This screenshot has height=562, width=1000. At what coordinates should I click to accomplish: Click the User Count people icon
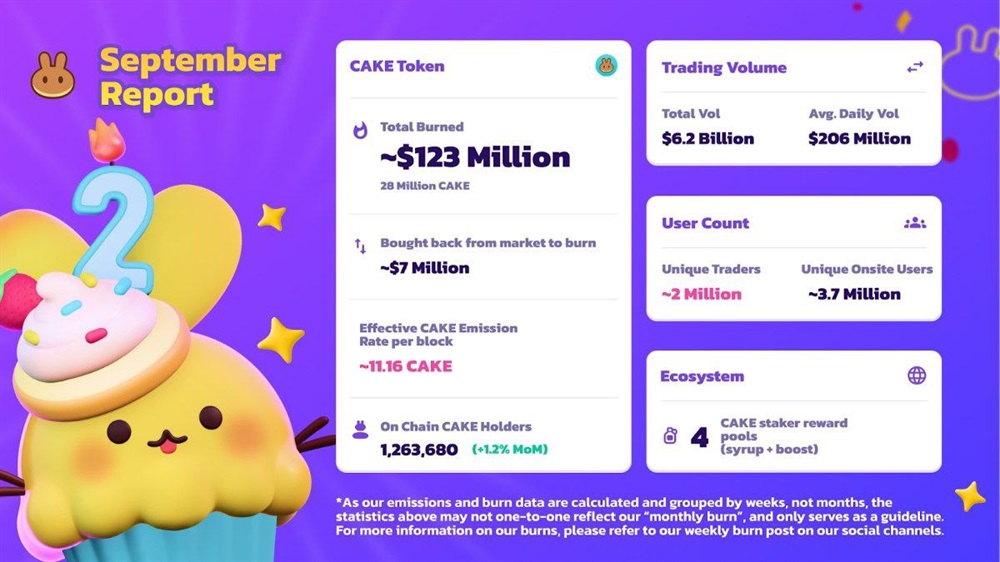pyautogui.click(x=915, y=223)
